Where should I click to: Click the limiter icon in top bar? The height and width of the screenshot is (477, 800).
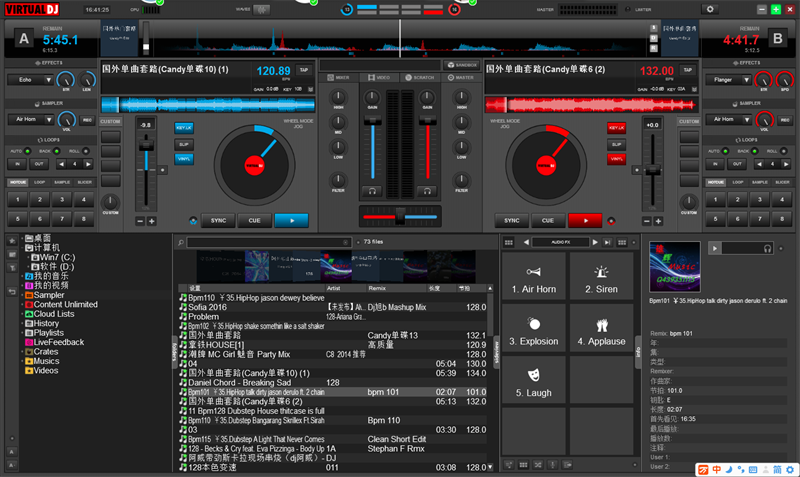[628, 9]
